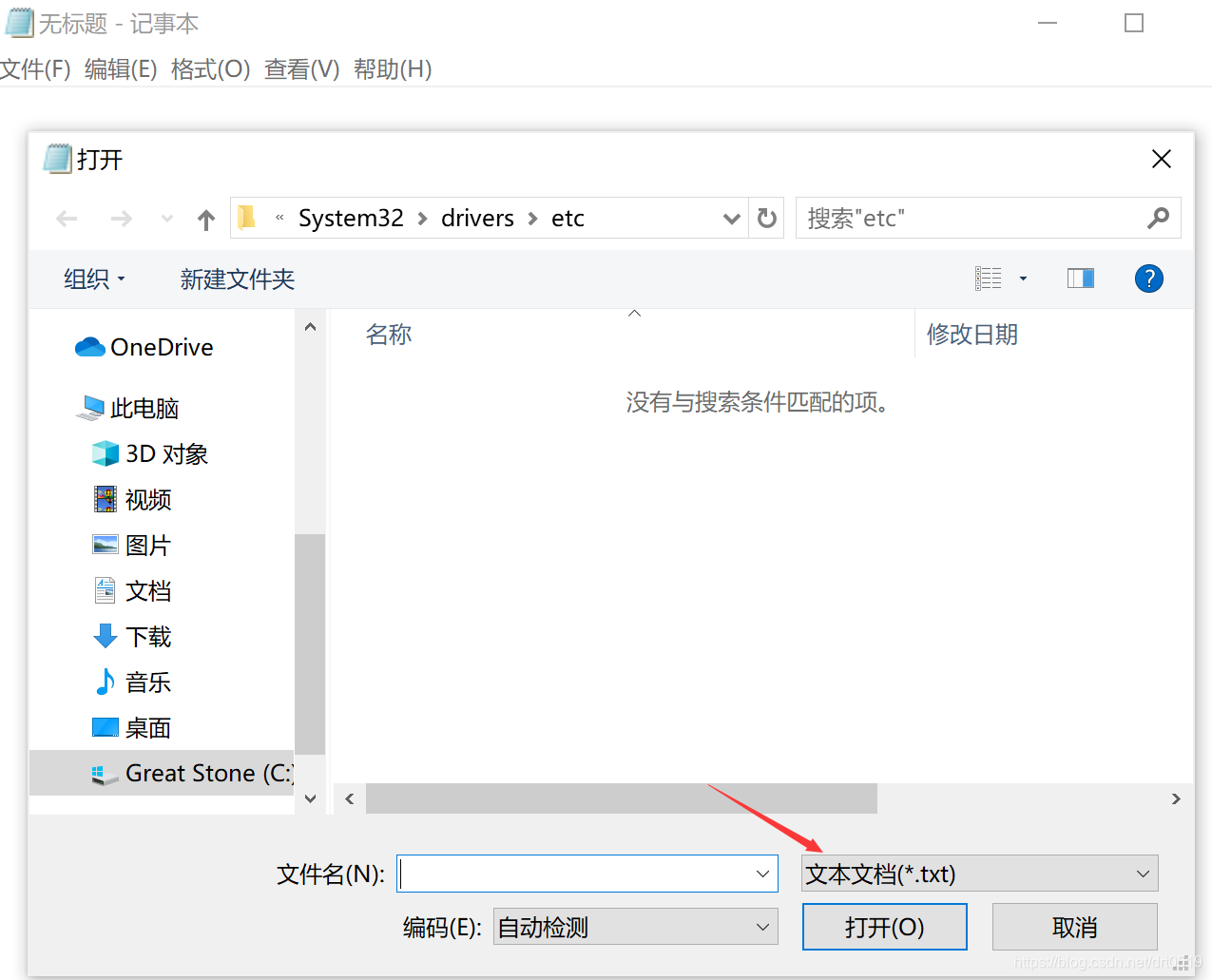Open 编辑(E) menu in Notepad
This screenshot has height=980, width=1212.
click(x=121, y=69)
